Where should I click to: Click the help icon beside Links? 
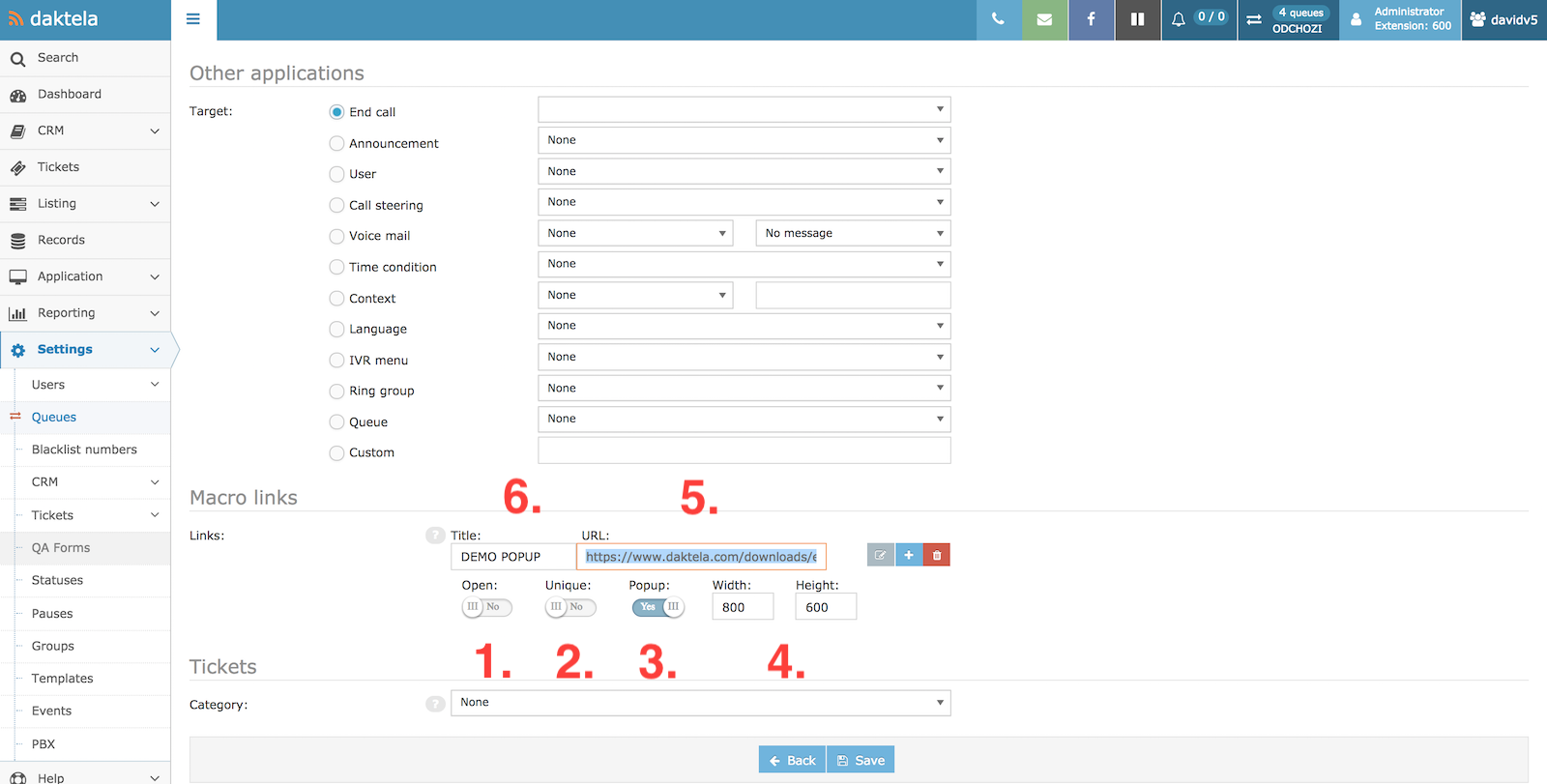pos(435,536)
